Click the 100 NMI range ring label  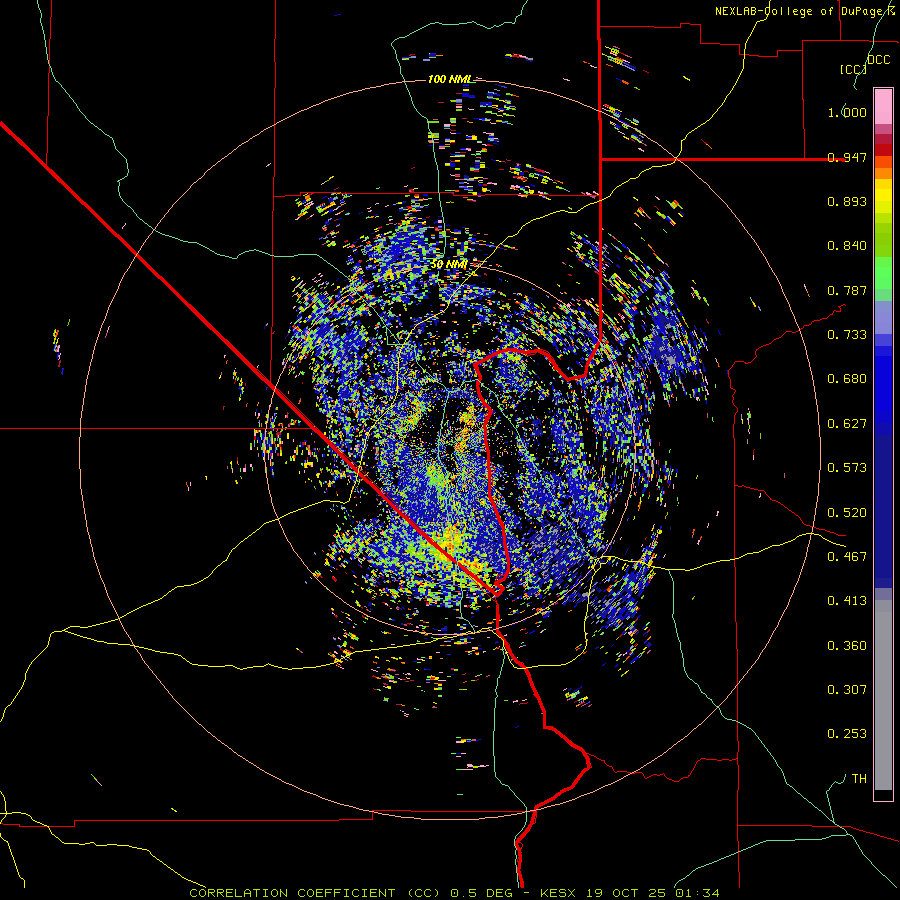click(x=449, y=79)
